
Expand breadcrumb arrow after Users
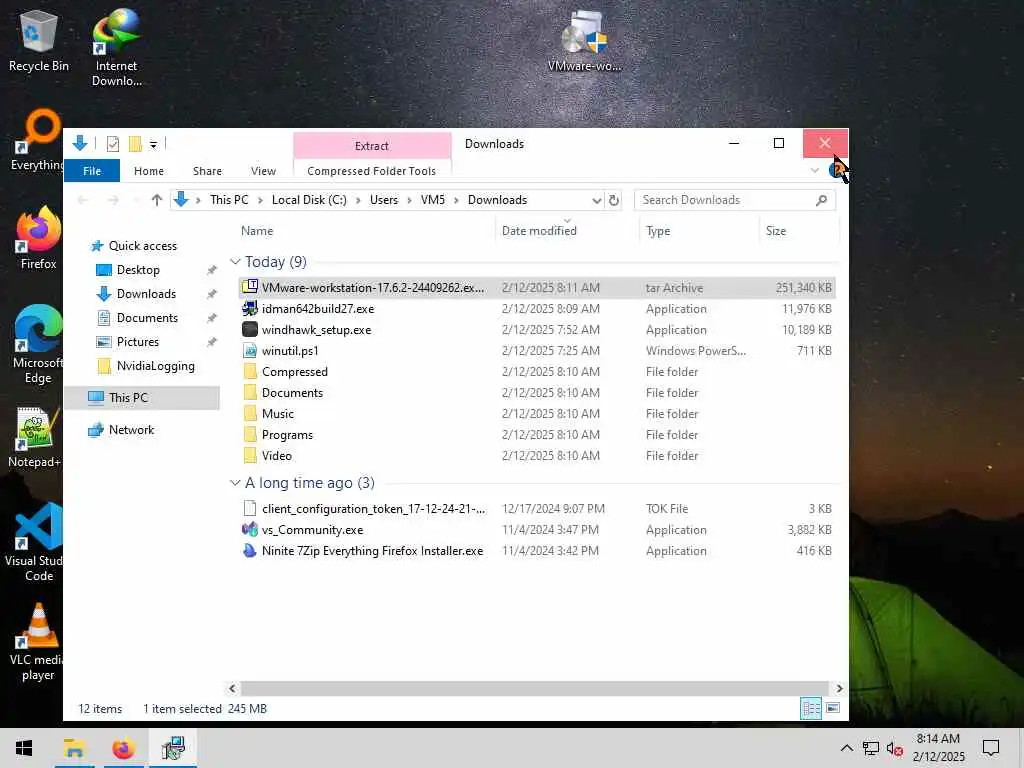point(409,200)
